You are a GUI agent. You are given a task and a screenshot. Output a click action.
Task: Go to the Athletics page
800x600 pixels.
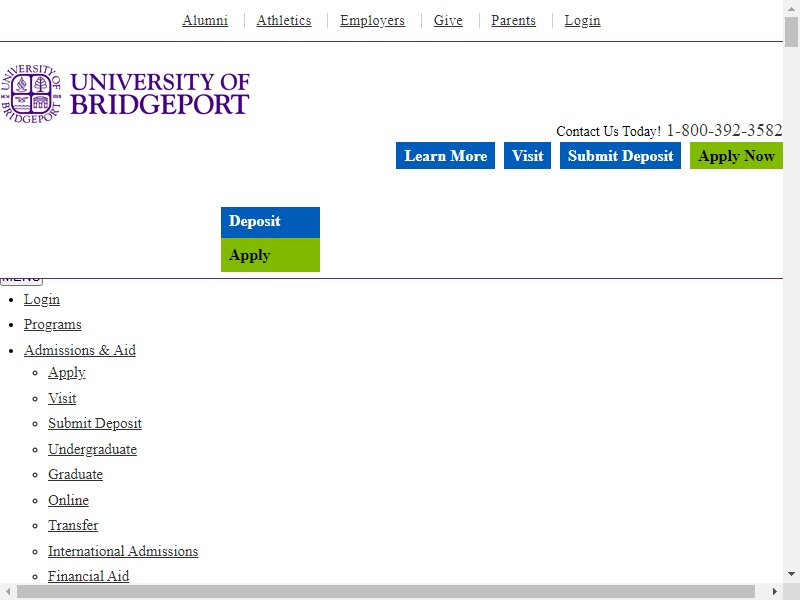(284, 20)
